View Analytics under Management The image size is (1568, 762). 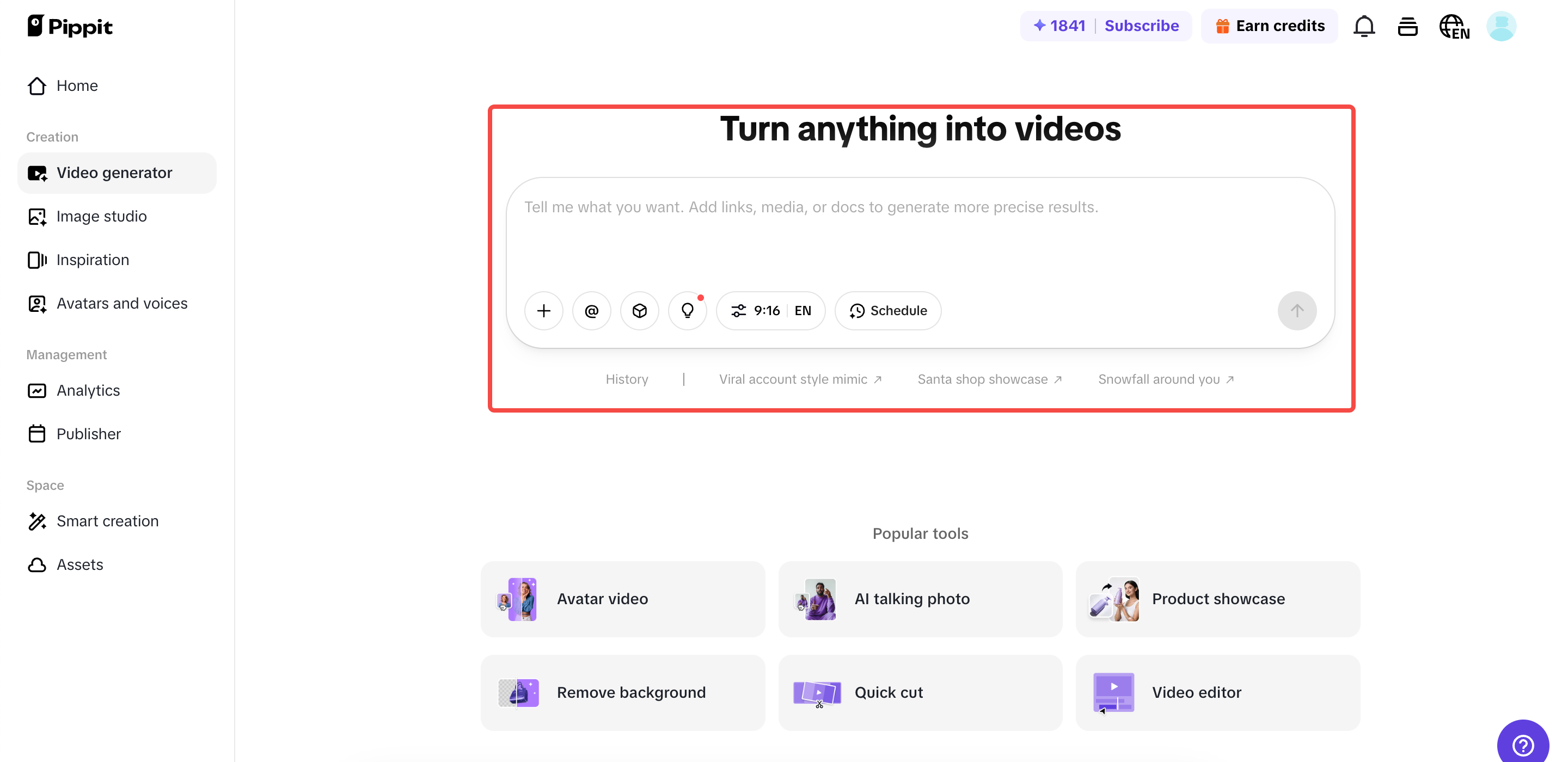coord(88,390)
